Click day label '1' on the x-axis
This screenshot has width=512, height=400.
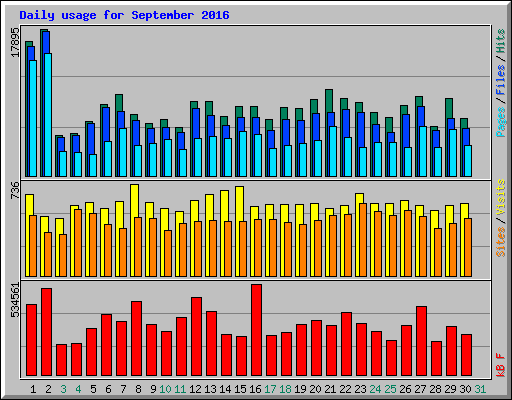pyautogui.click(x=33, y=389)
